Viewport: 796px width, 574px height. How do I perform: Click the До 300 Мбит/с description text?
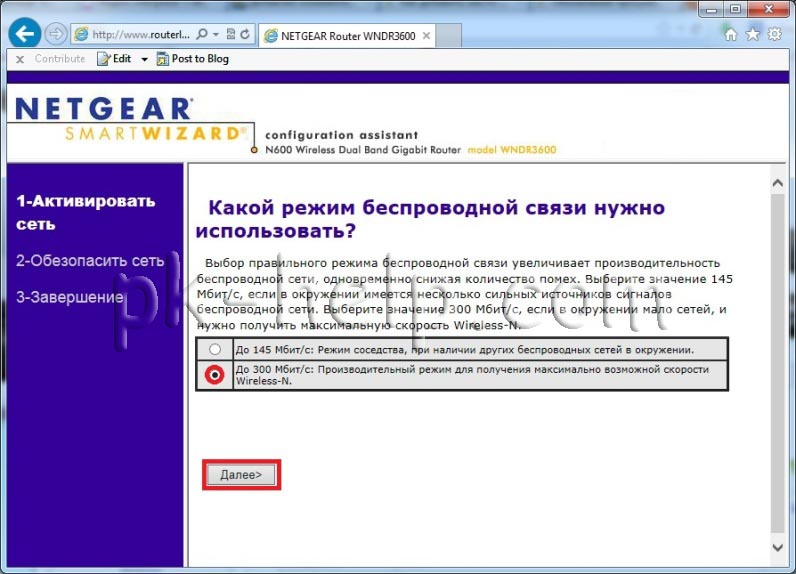472,375
